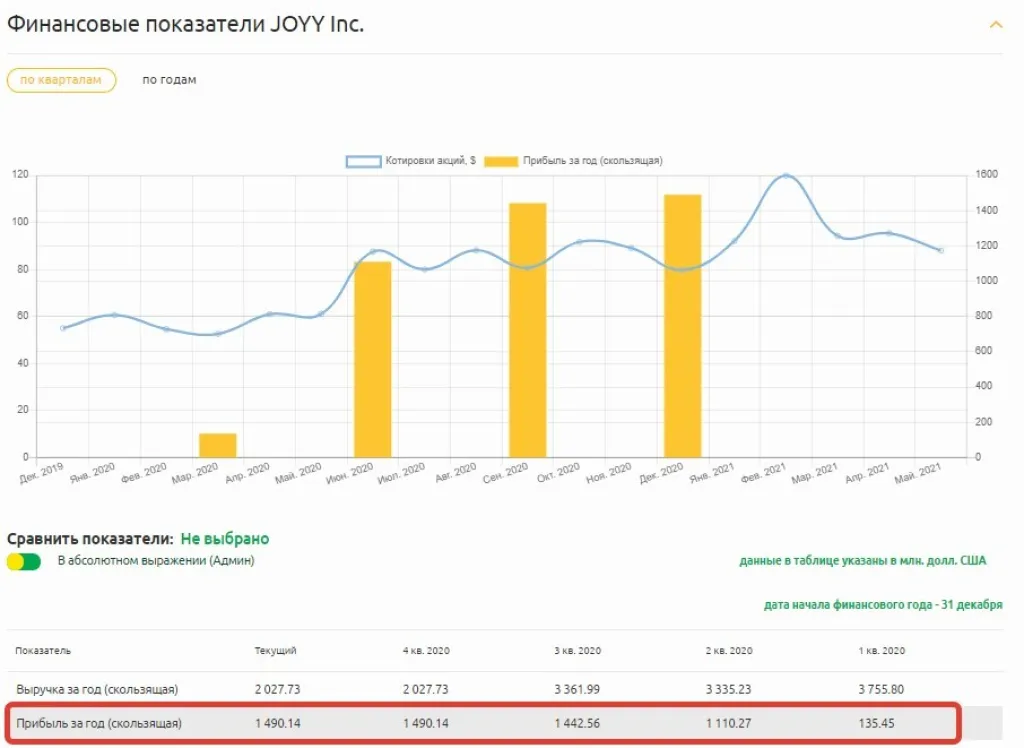Click the 1 490.14 current profit value

276,722
